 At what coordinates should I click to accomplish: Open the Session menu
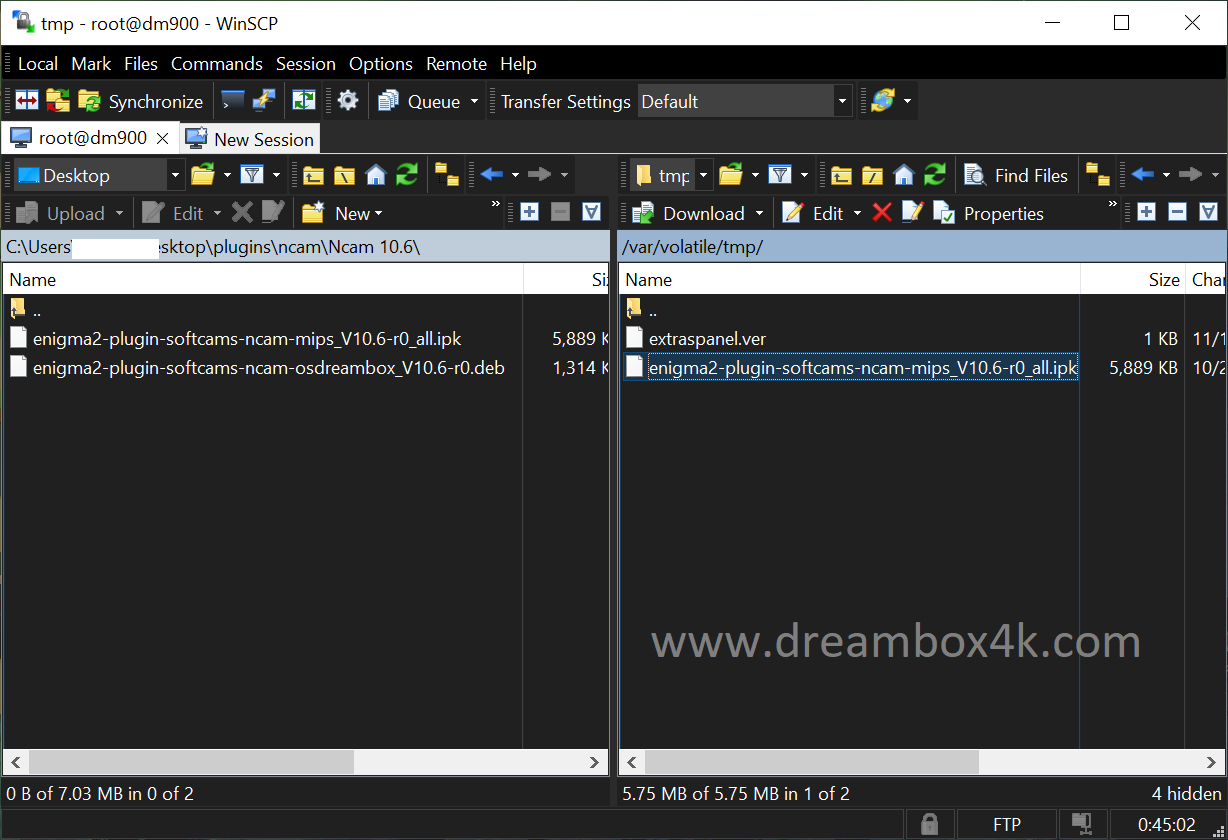tap(306, 63)
